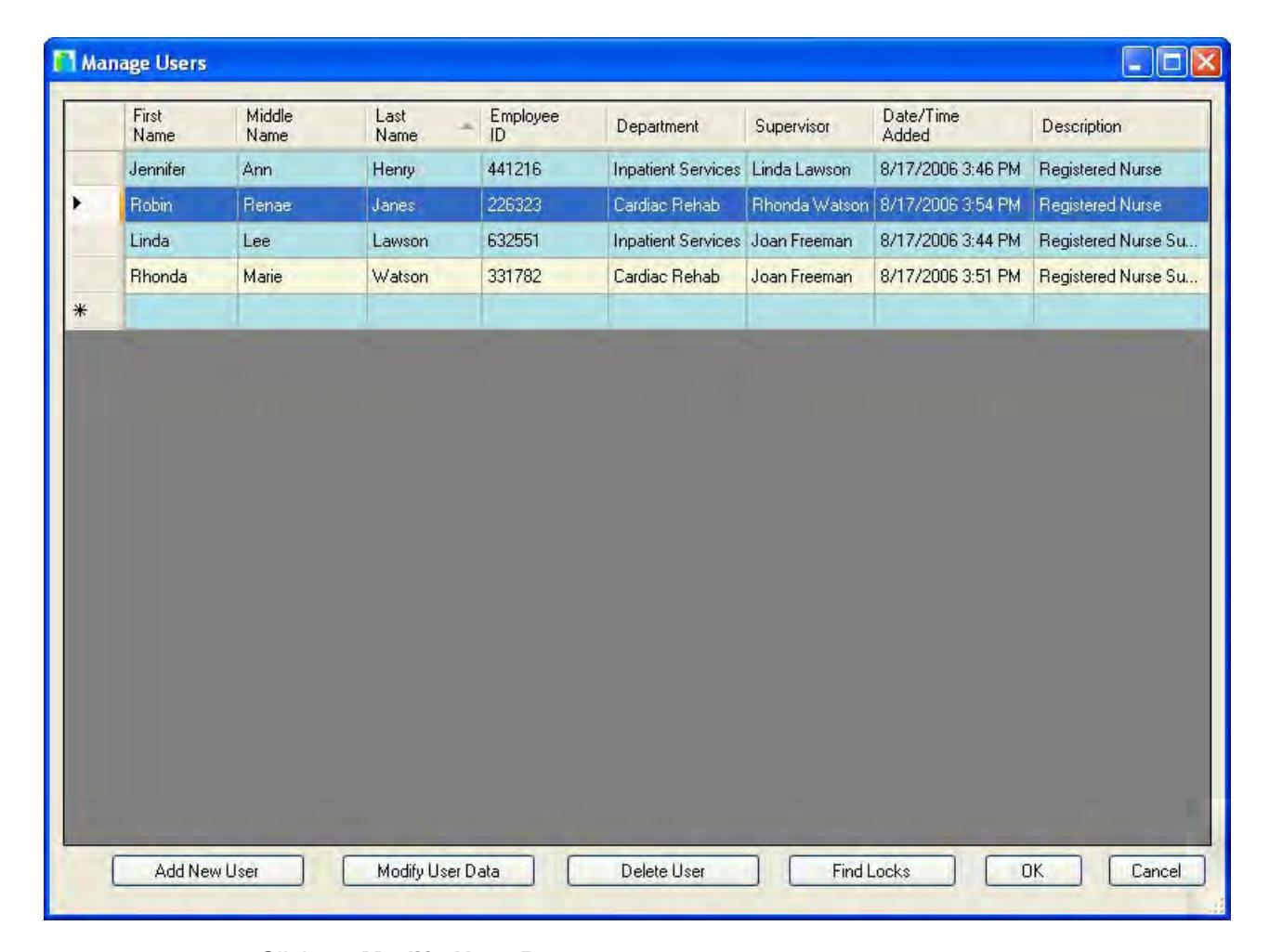Image resolution: width=1269 pixels, height=952 pixels.
Task: Click Inpatient Services in Jennifer's row
Action: 676,170
